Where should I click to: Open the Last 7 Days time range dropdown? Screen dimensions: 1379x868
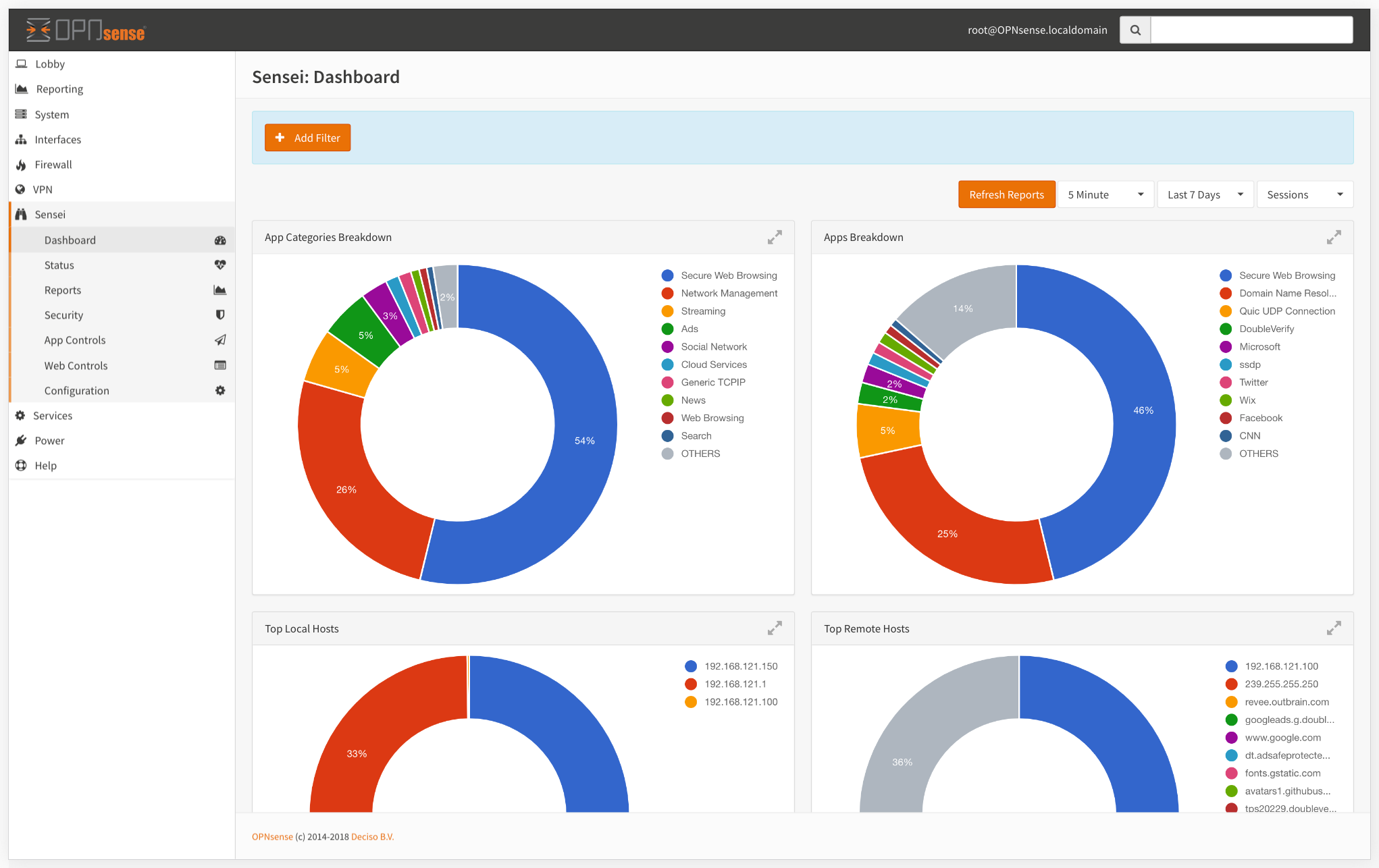(x=1205, y=194)
